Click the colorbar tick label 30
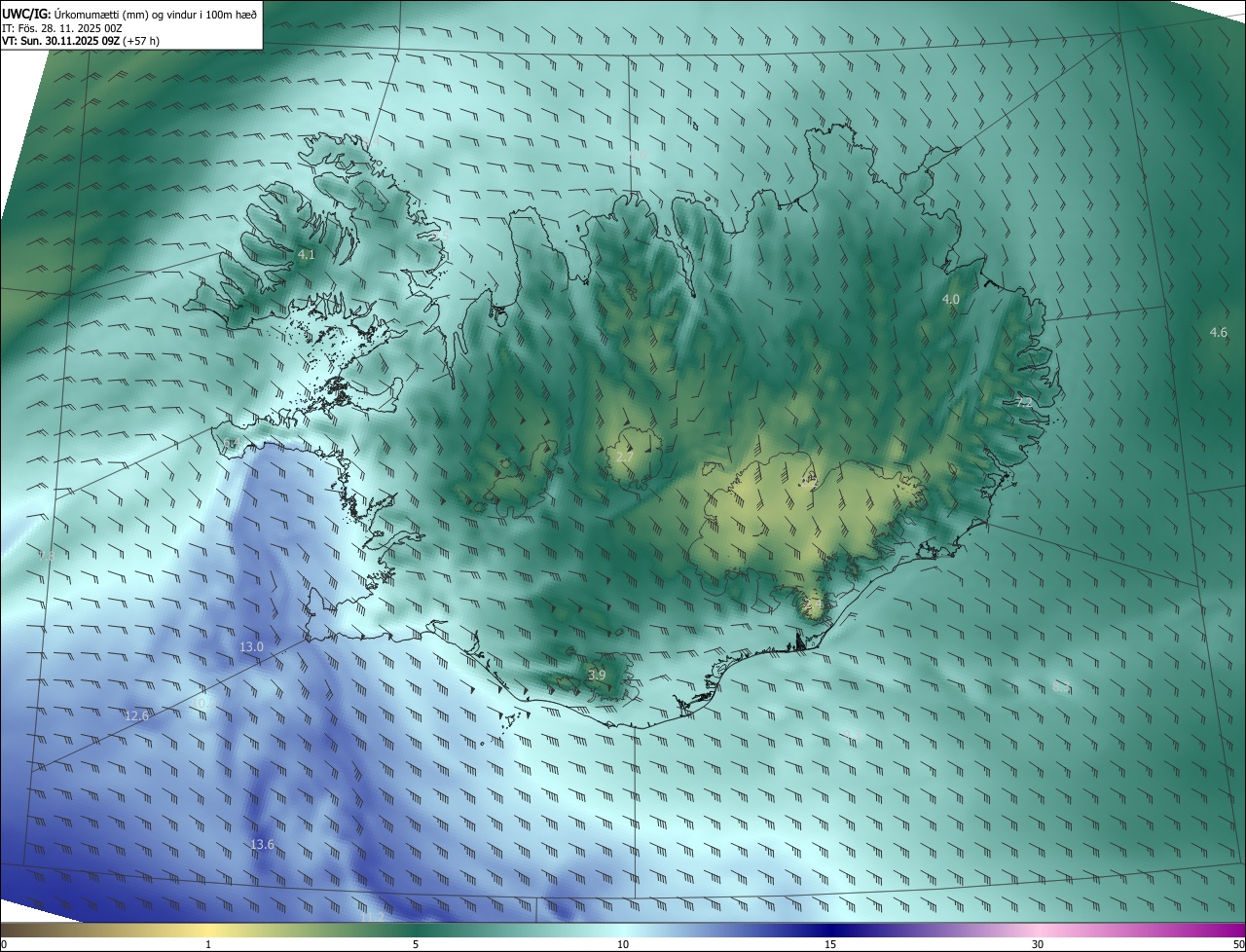The image size is (1246, 952). click(x=1038, y=944)
